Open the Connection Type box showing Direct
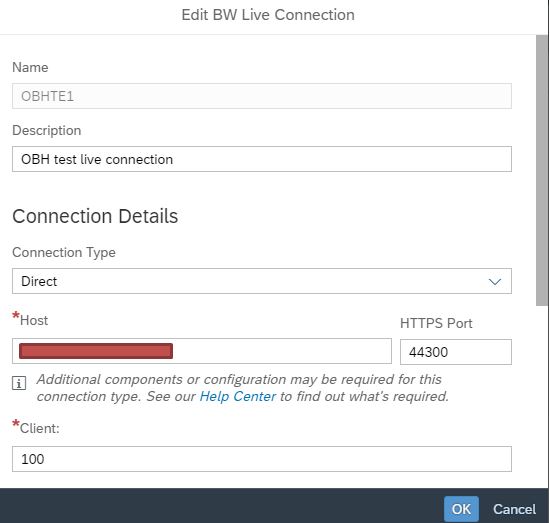 coord(262,281)
